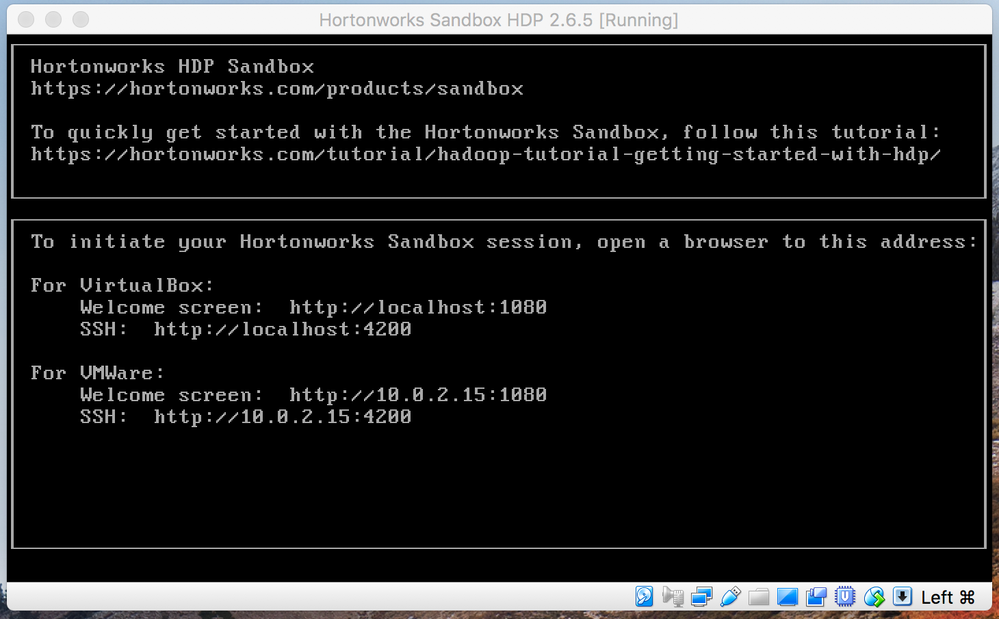This screenshot has width=999, height=619.
Task: Click the 'For VirtualBox:' label
Action: tap(122, 285)
